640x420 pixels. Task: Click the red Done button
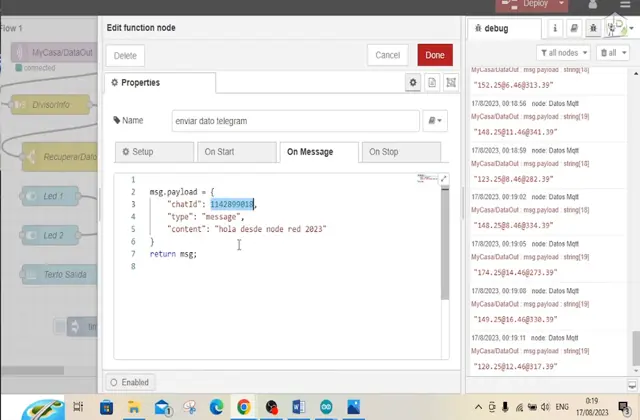pyautogui.click(x=435, y=56)
